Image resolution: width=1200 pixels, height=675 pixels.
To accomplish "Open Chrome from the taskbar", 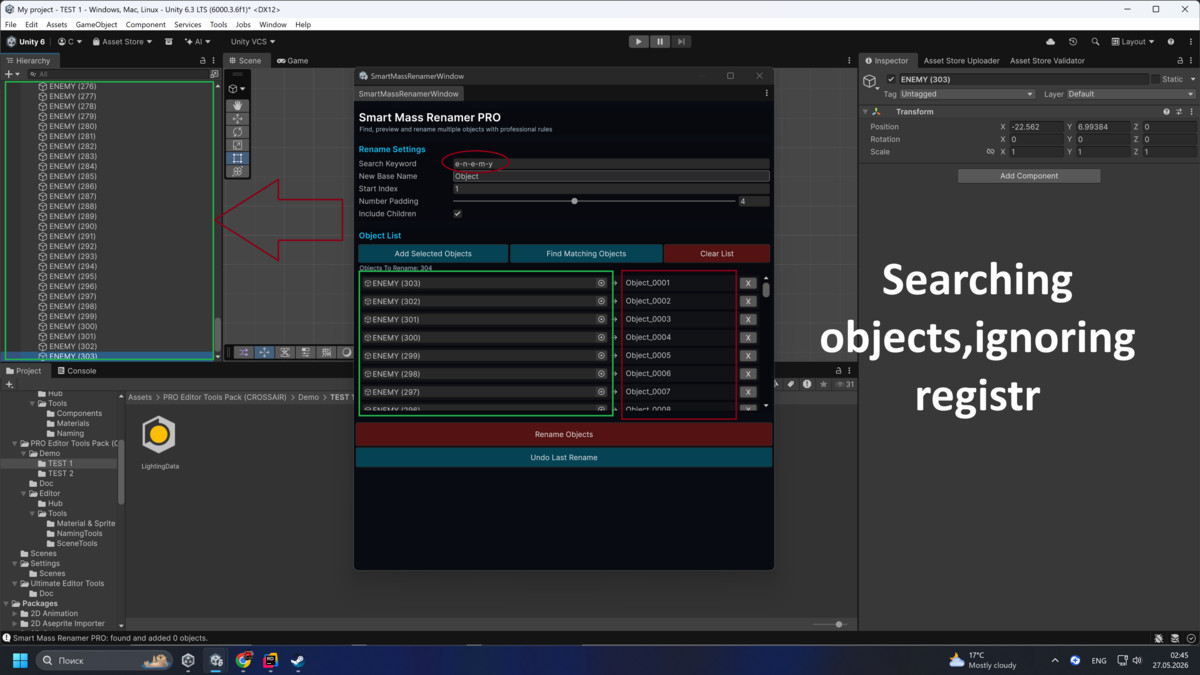I will point(244,661).
